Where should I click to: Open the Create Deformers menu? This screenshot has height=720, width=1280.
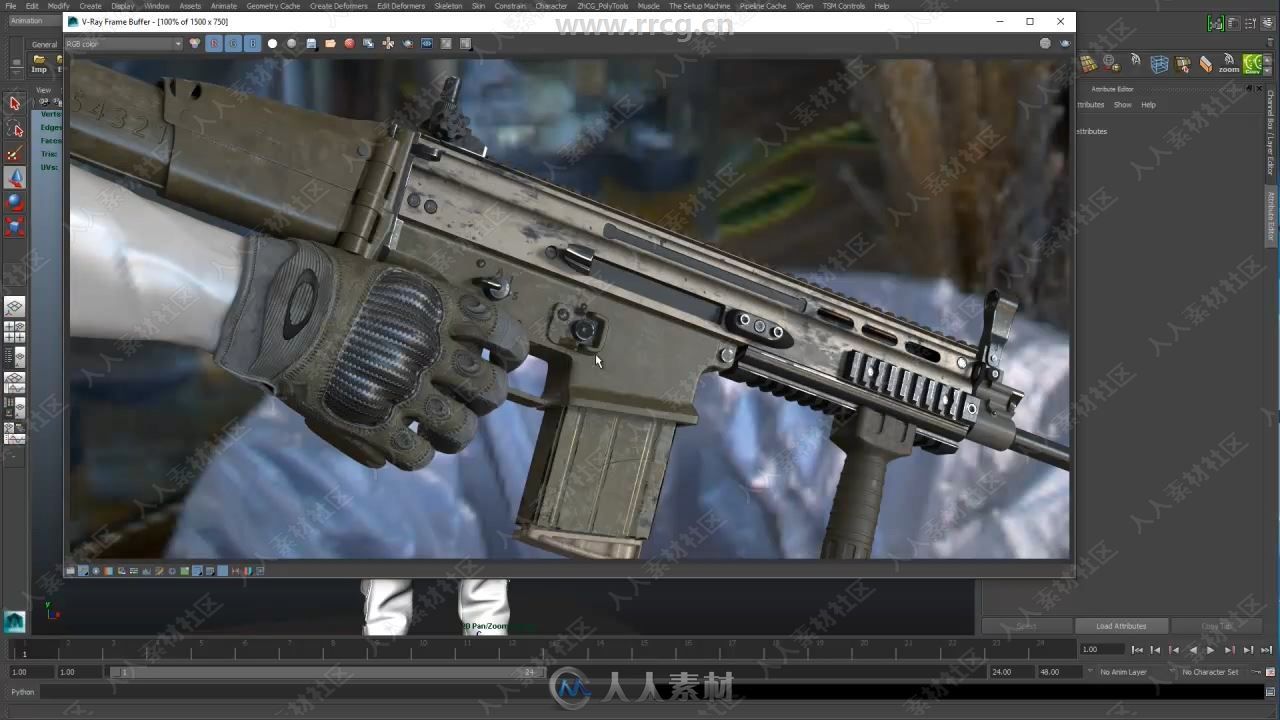pyautogui.click(x=338, y=6)
